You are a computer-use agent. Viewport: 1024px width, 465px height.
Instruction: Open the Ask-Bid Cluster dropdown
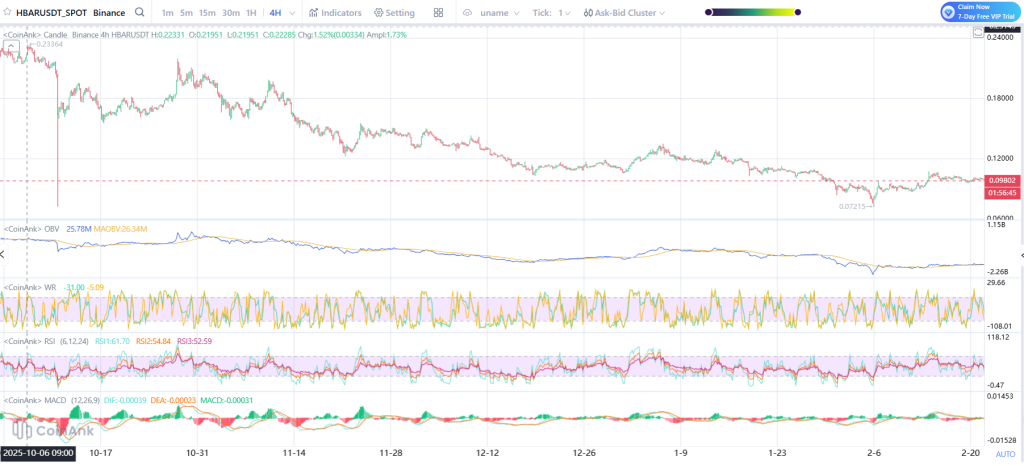click(x=624, y=13)
